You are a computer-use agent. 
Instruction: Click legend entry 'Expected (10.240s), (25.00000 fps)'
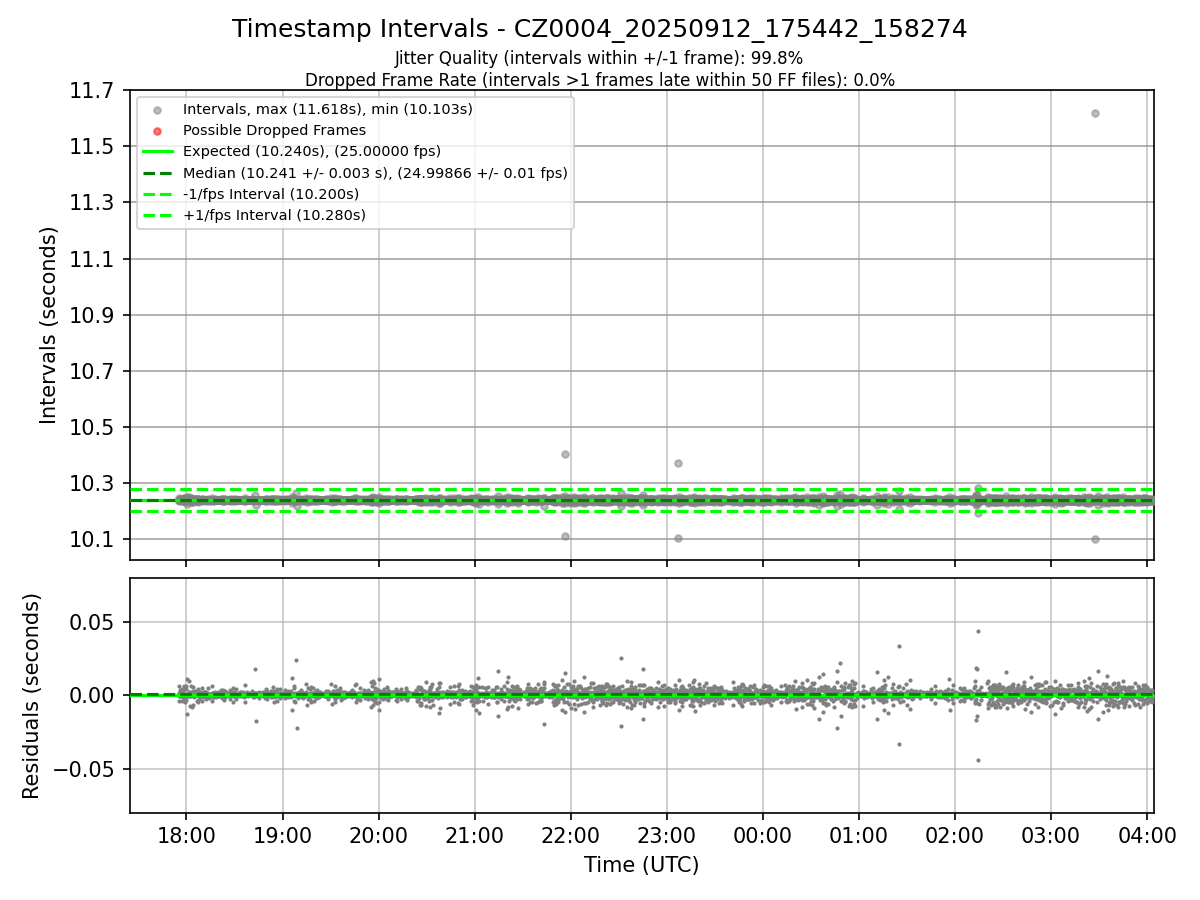(x=312, y=151)
